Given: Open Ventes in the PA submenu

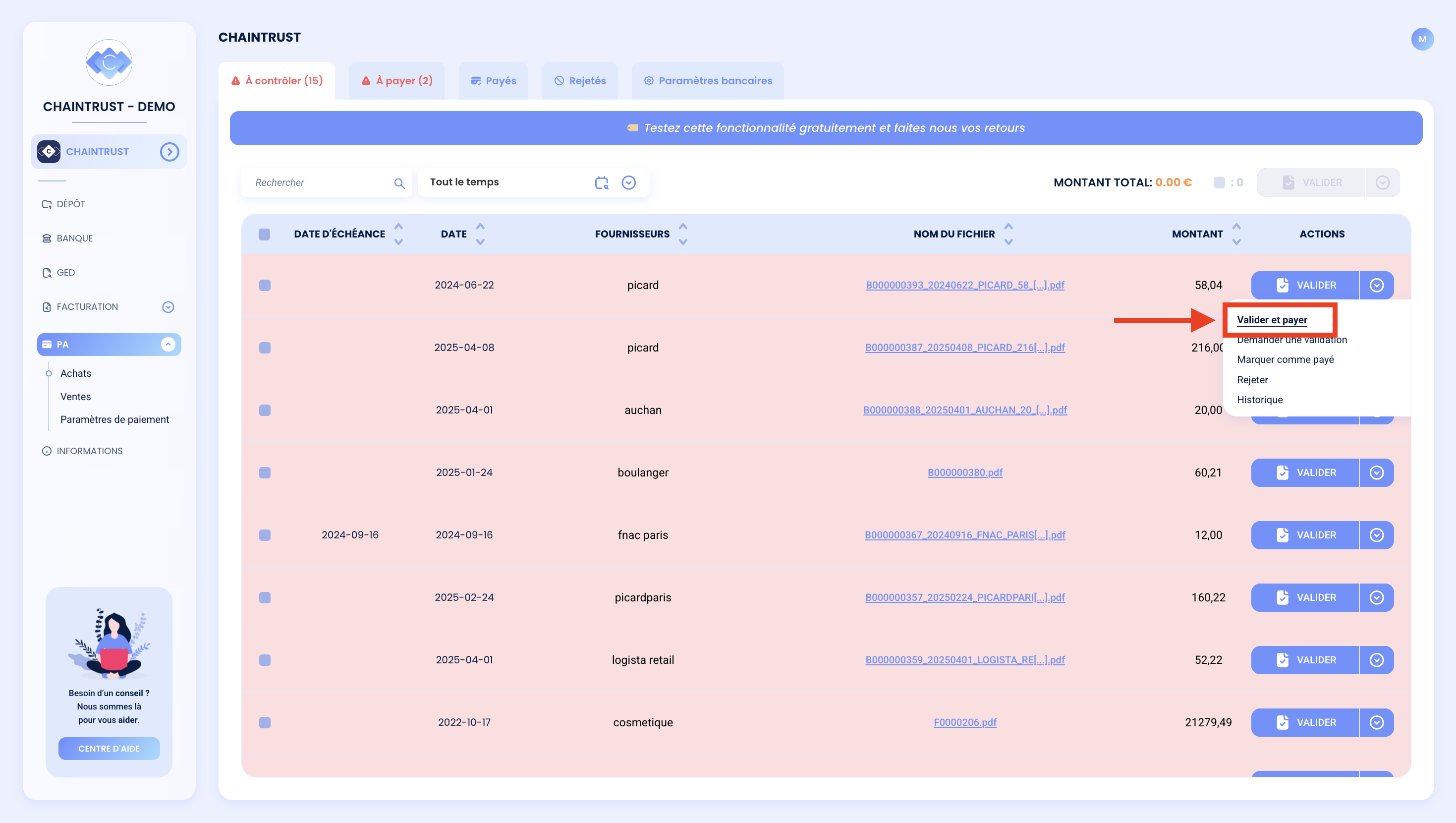Looking at the screenshot, I should 76,397.
